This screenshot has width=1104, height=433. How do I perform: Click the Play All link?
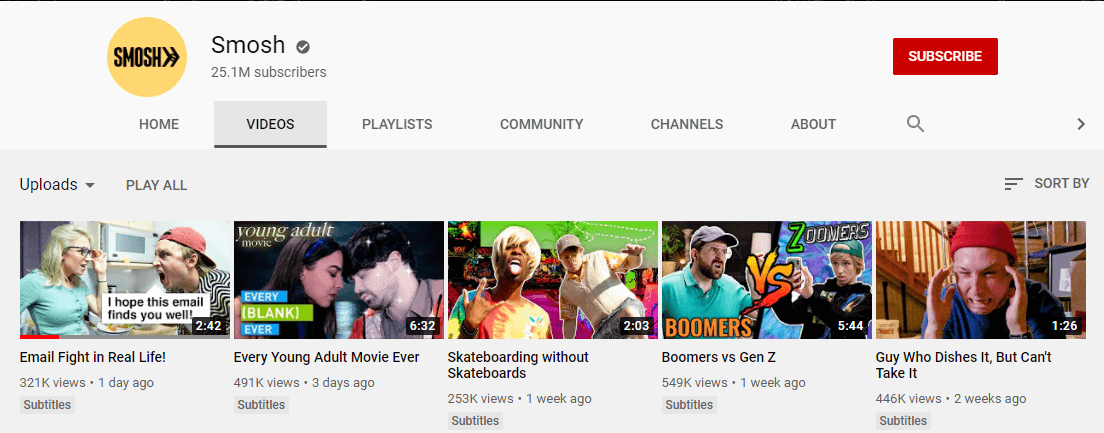tap(156, 185)
